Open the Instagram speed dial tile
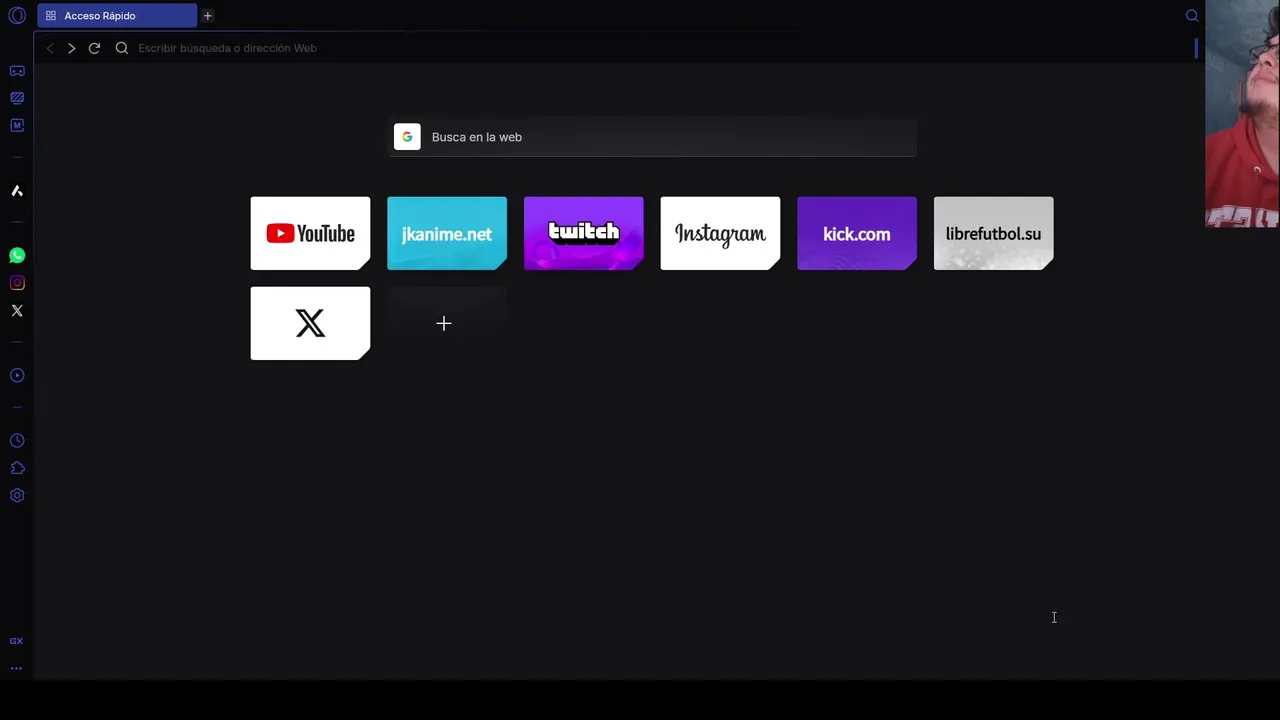Image resolution: width=1280 pixels, height=720 pixels. point(720,233)
